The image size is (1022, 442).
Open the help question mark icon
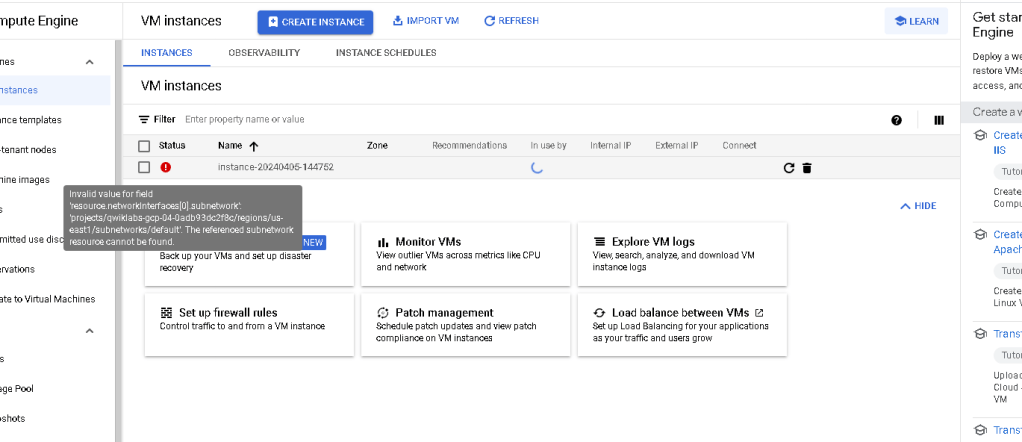point(896,120)
